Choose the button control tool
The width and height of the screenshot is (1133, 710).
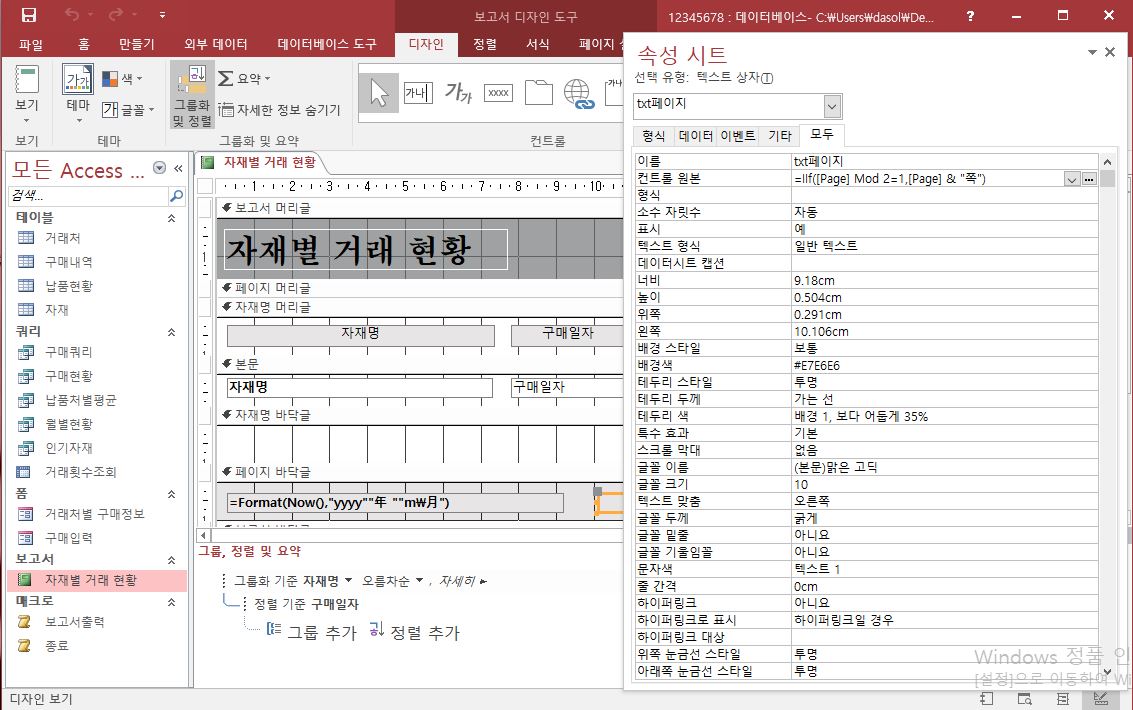click(x=498, y=93)
